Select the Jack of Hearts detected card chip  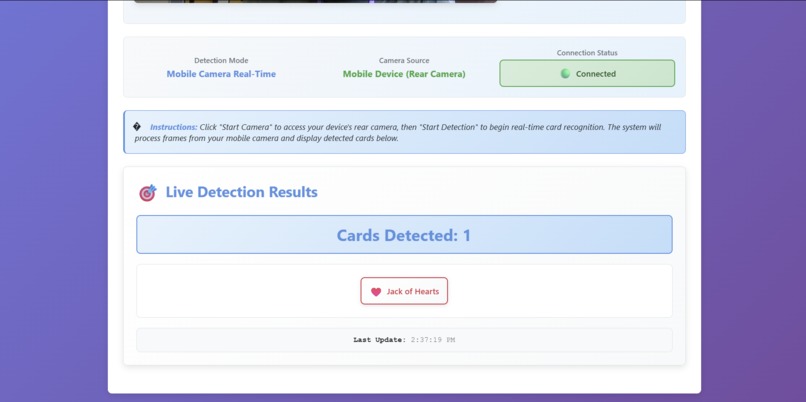click(404, 291)
